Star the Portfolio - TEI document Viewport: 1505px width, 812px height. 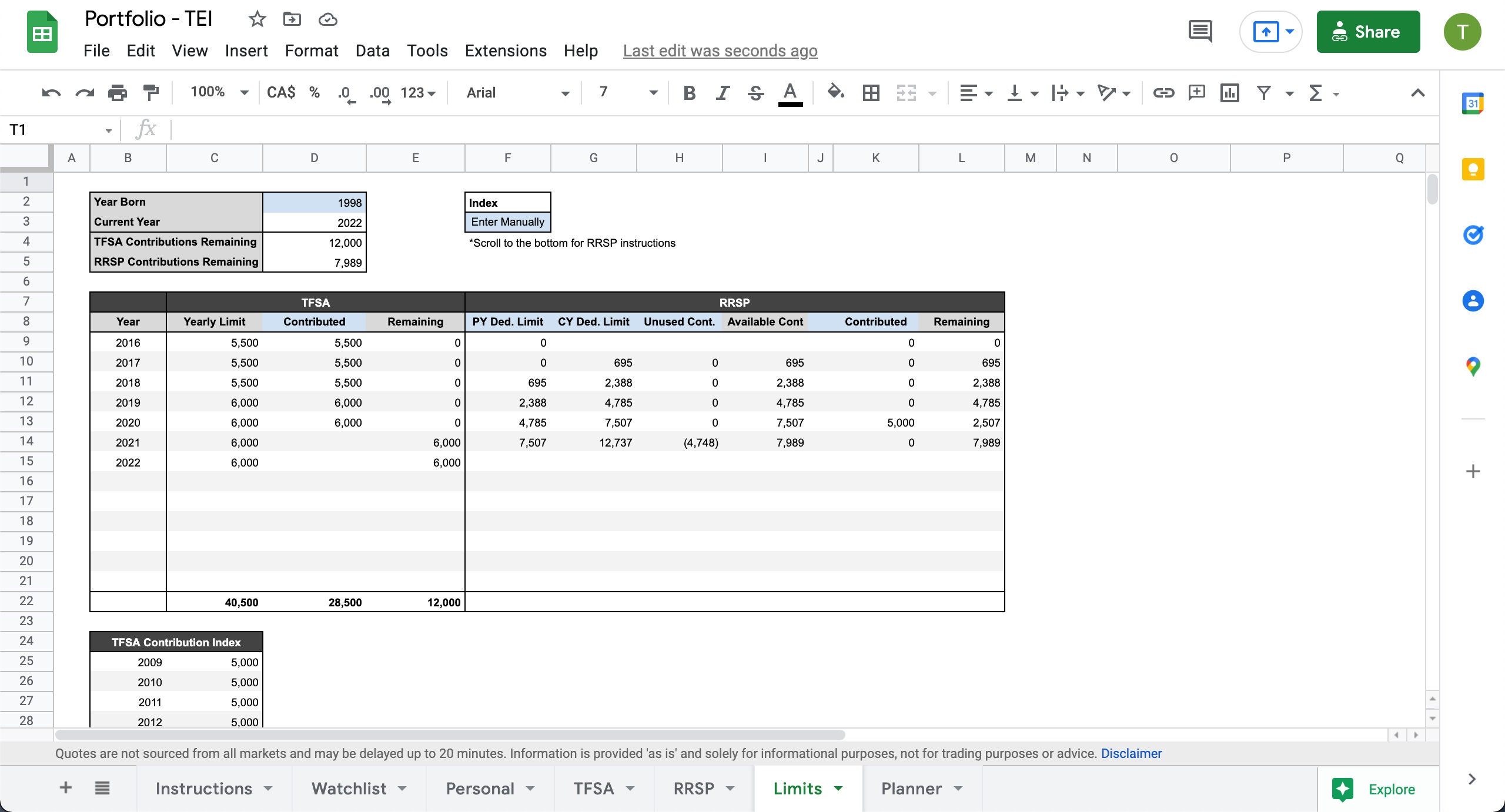tap(257, 19)
